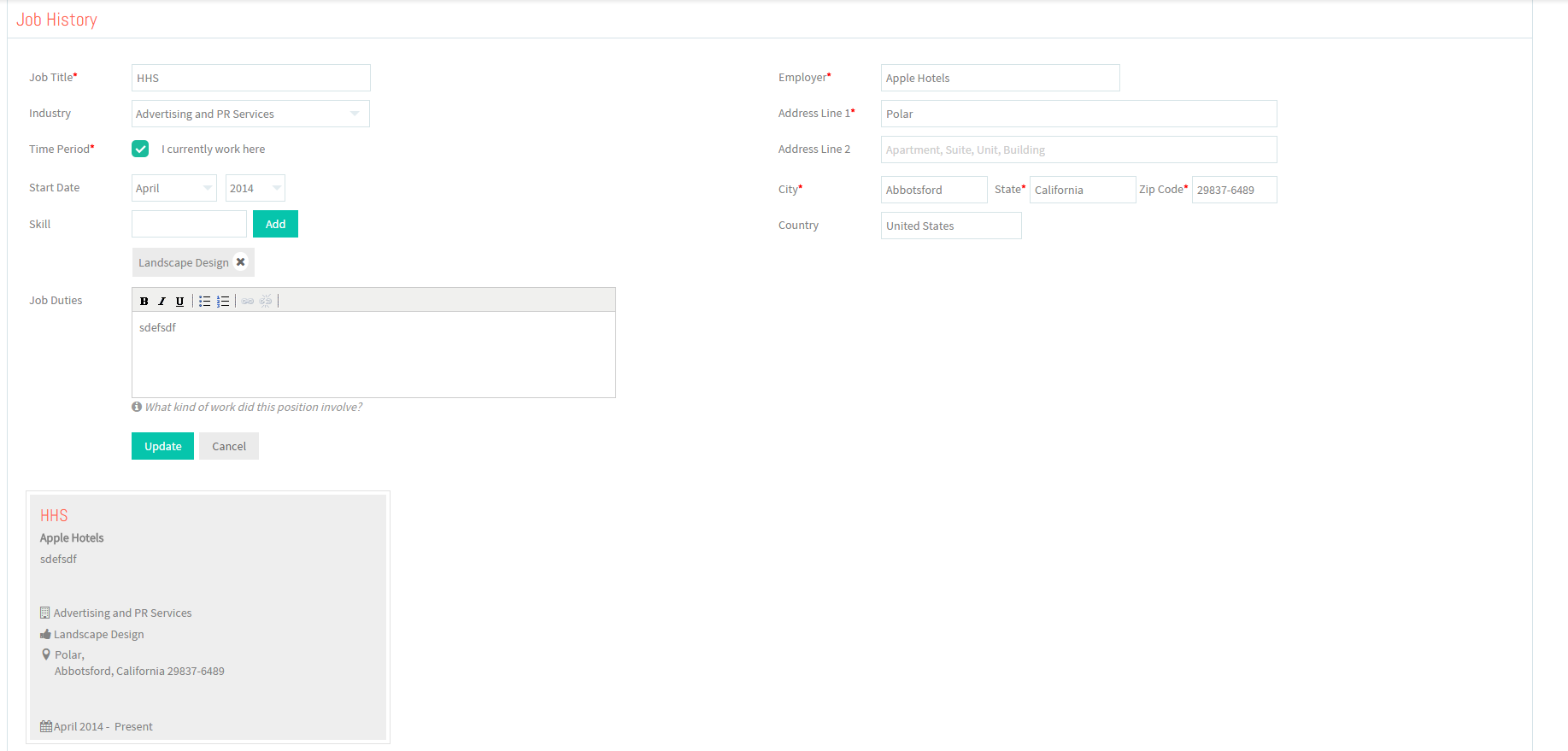This screenshot has height=751, width=1568.
Task: Click the 'What kind of work did this position involve?' hint
Action: pyautogui.click(x=253, y=407)
